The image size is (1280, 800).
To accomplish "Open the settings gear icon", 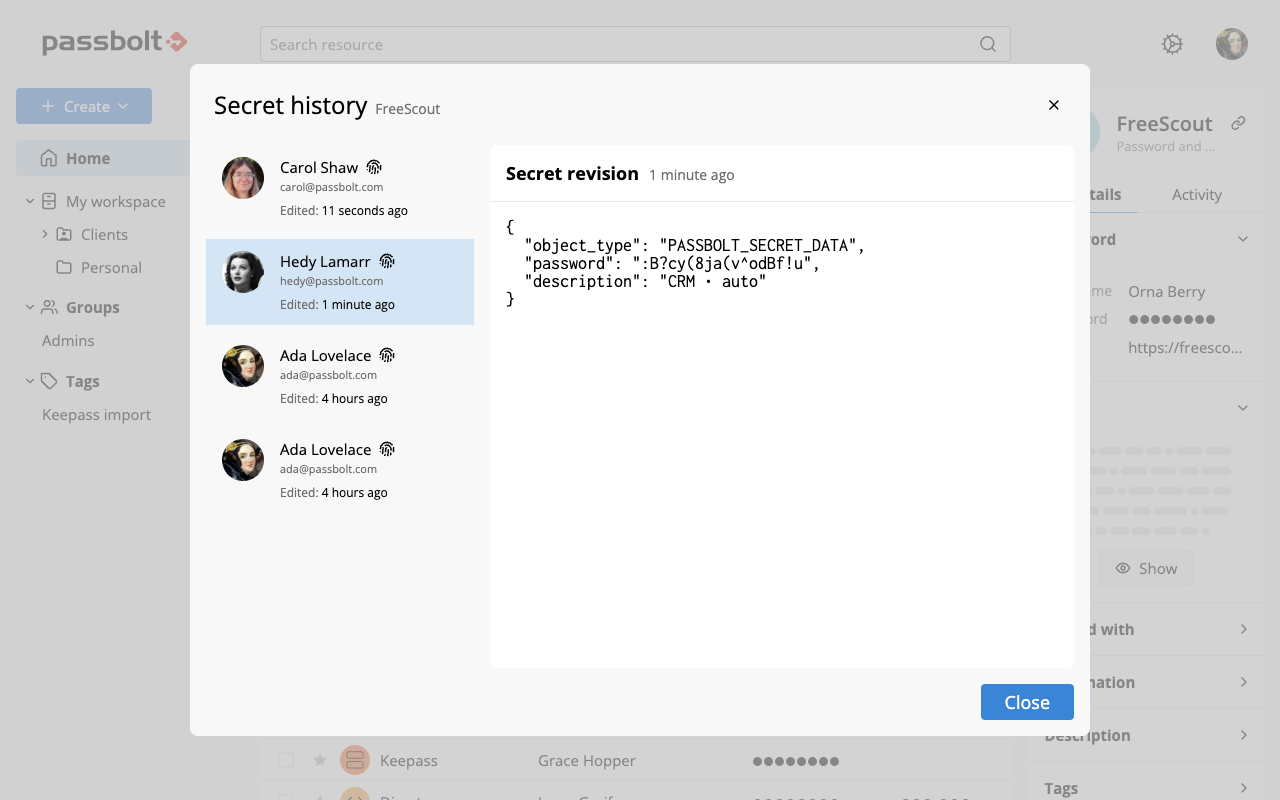I will pos(1172,44).
